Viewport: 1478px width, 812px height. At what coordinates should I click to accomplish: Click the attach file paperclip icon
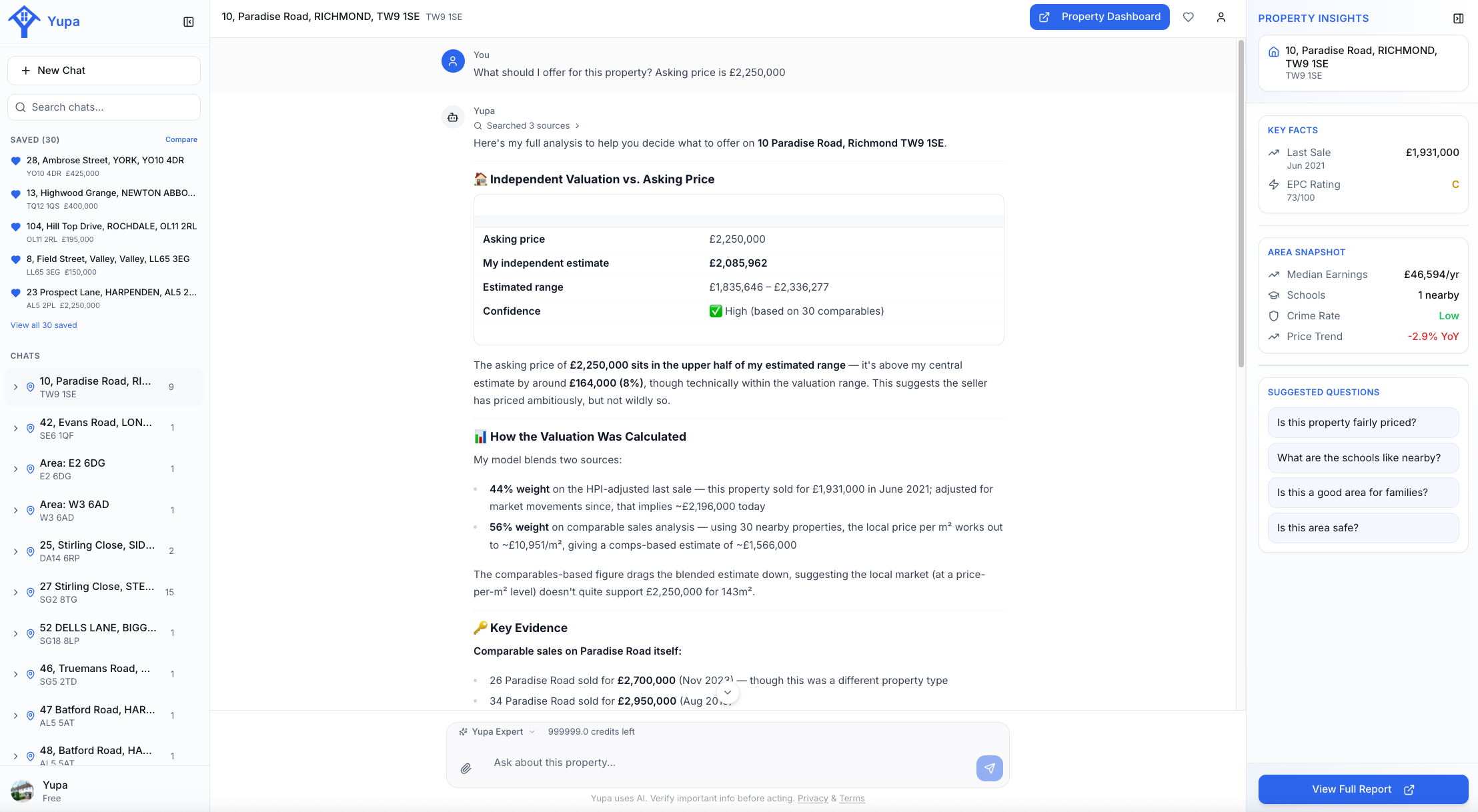(x=466, y=769)
